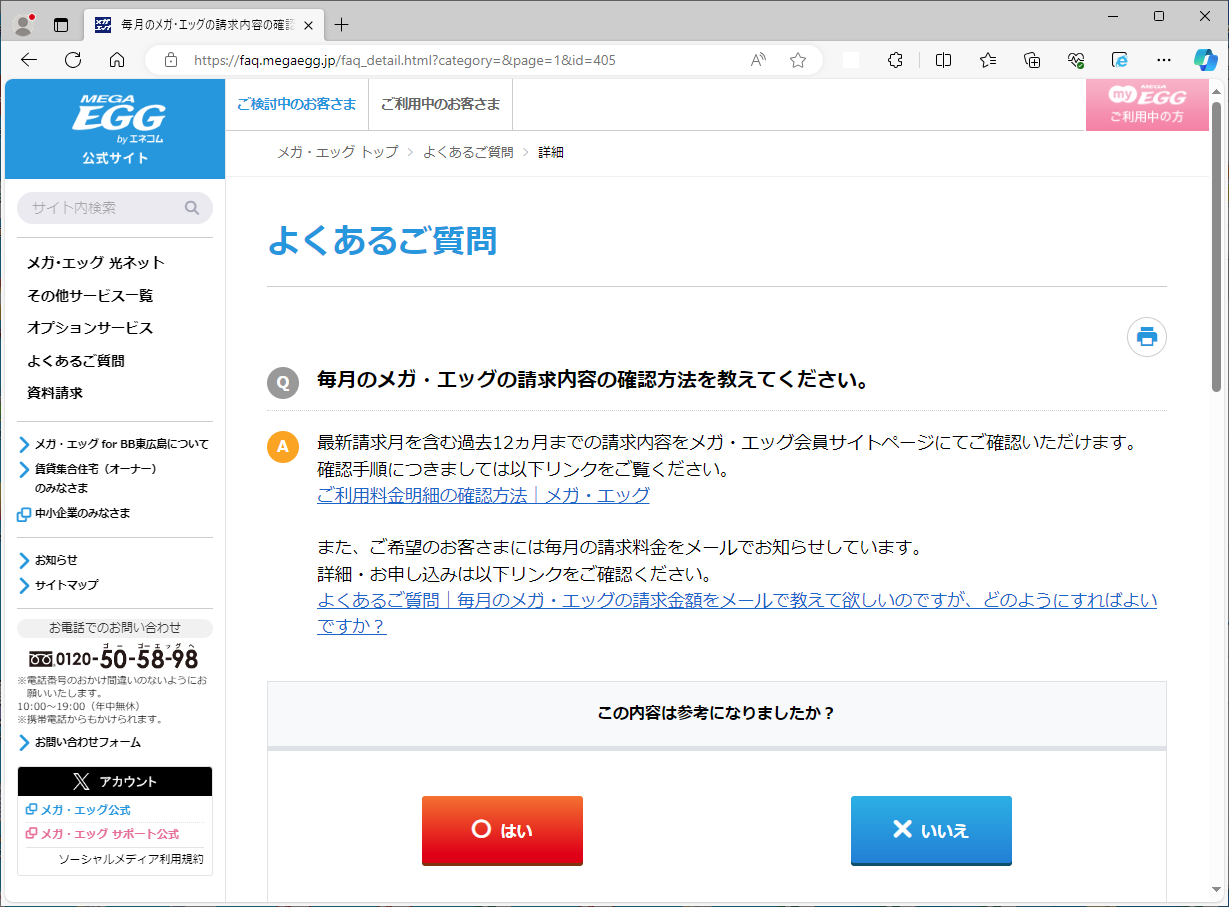Print this FAQ with printer icon
Image resolution: width=1229 pixels, height=907 pixels.
[x=1147, y=337]
